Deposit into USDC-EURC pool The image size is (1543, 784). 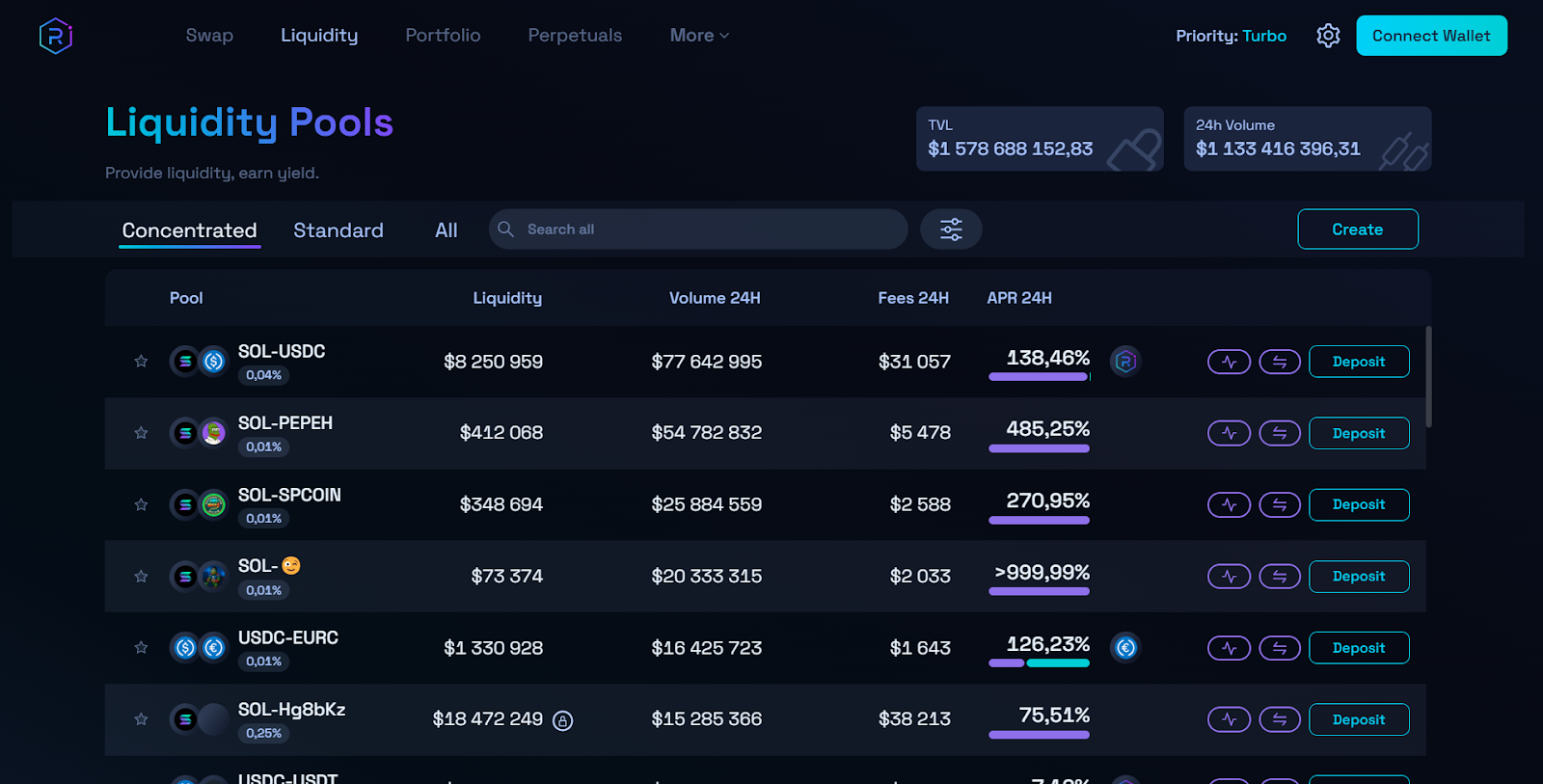coord(1359,648)
